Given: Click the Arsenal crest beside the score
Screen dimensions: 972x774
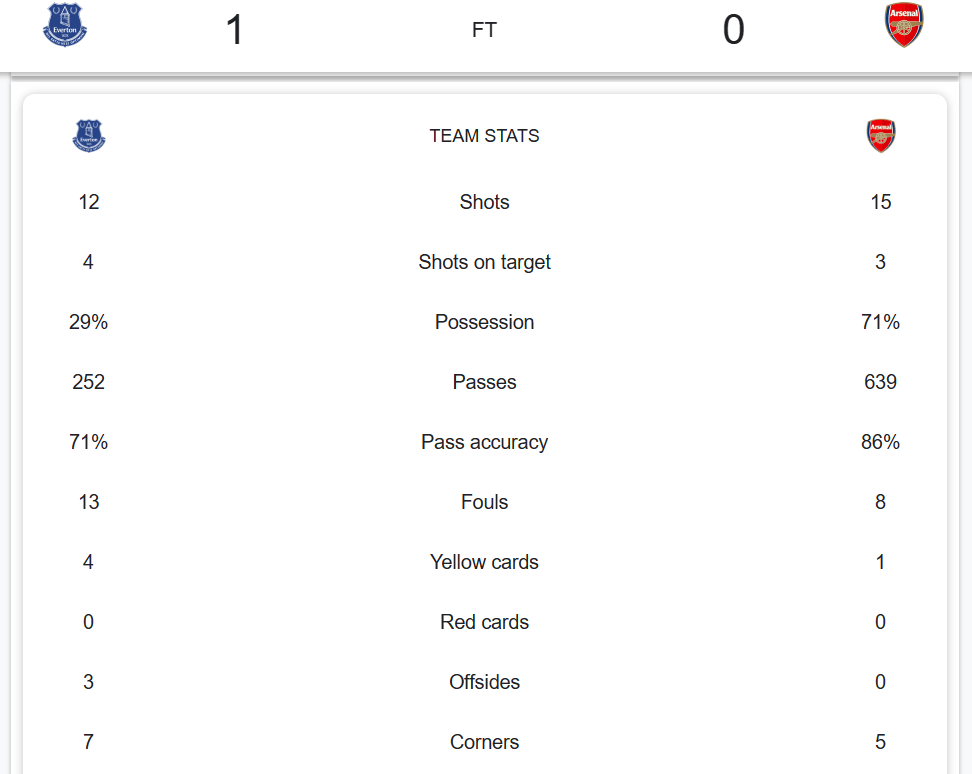Looking at the screenshot, I should point(903,25).
